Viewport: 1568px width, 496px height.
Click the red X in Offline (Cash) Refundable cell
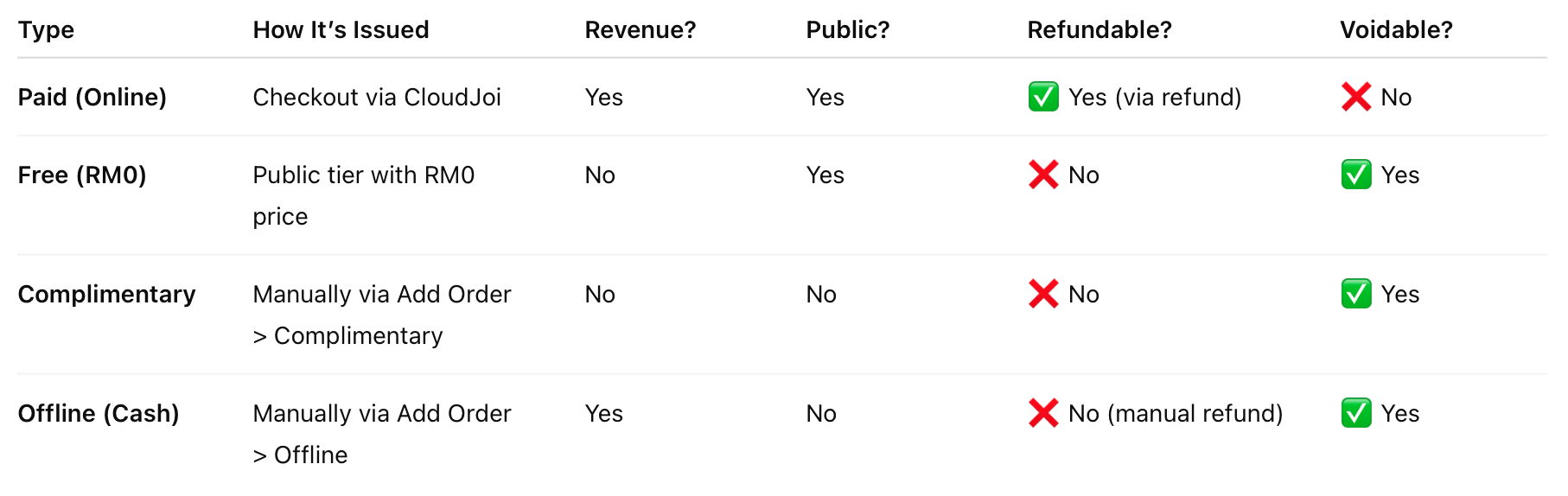pyautogui.click(x=1043, y=413)
